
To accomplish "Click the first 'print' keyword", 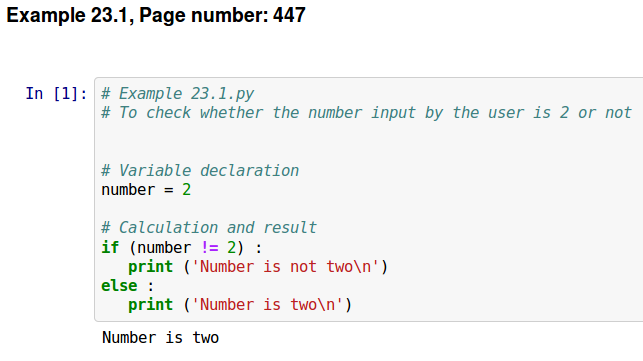I will click(150, 267).
